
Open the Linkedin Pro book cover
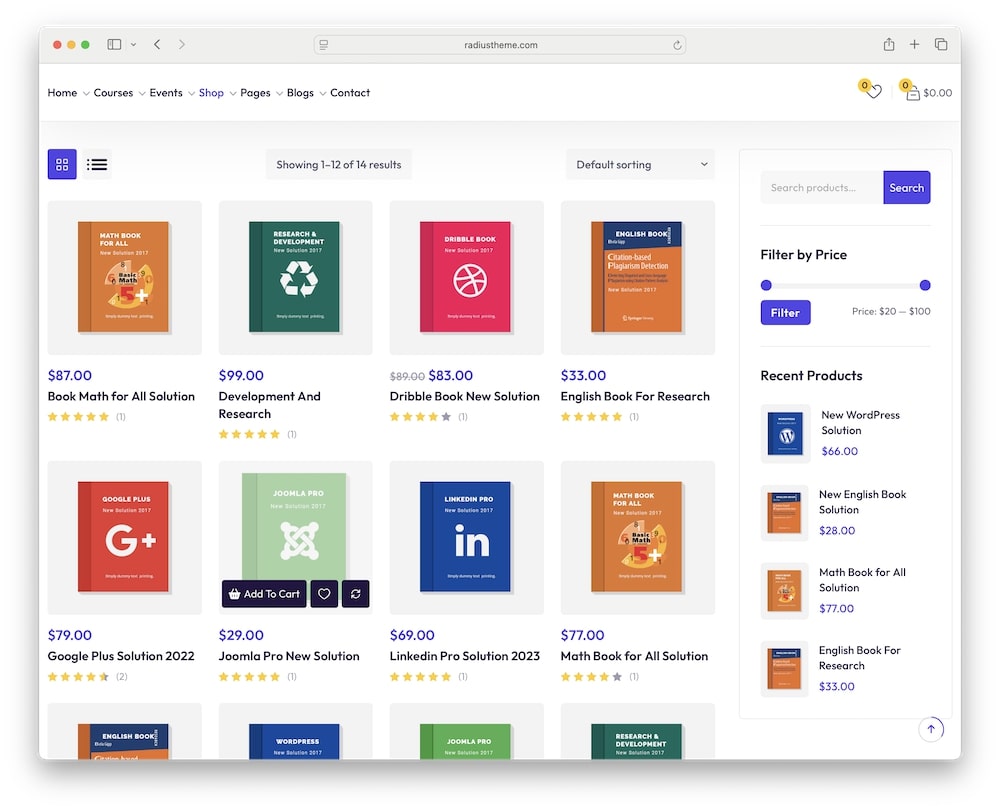pos(466,537)
